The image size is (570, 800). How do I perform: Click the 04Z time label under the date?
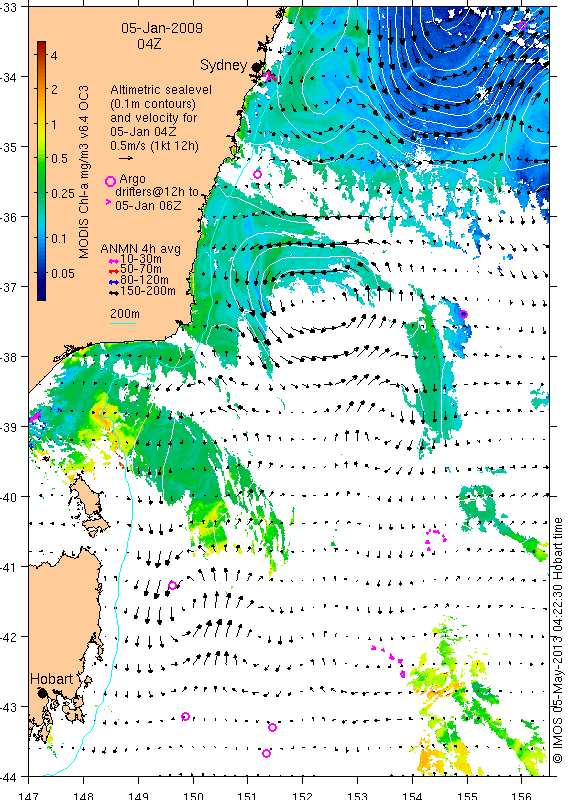tap(149, 44)
